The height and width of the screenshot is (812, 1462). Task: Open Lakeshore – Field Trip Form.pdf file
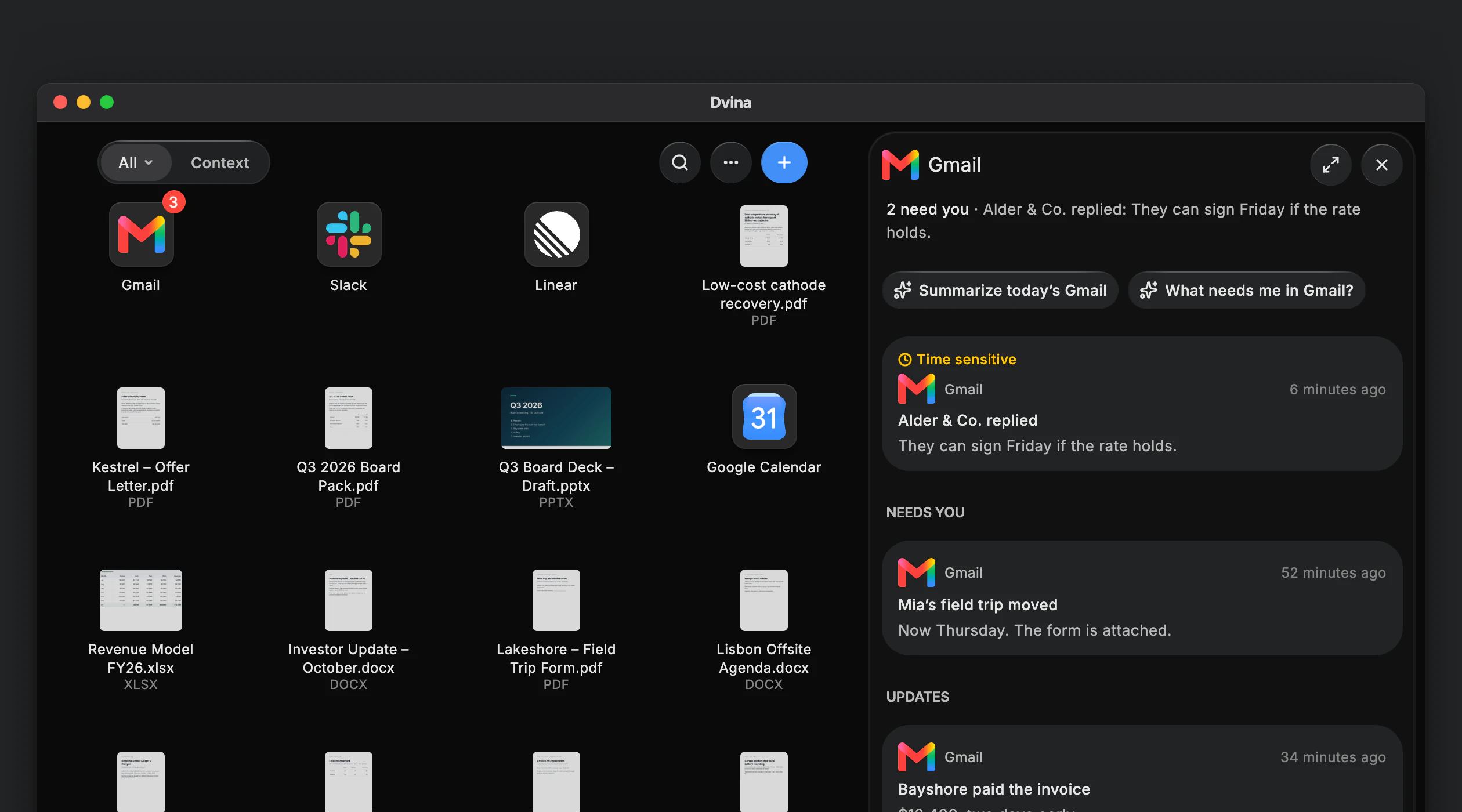[556, 600]
